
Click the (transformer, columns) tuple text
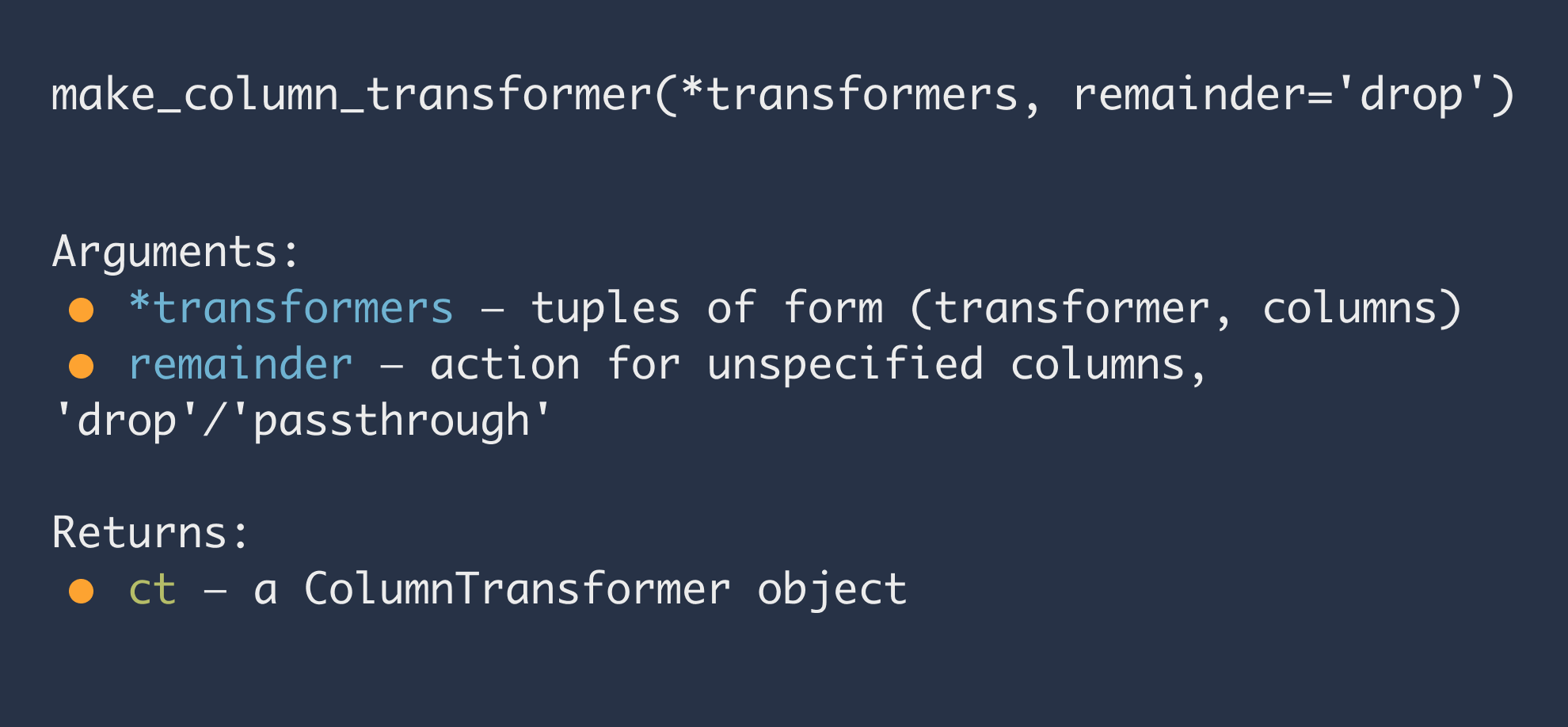1186,308
